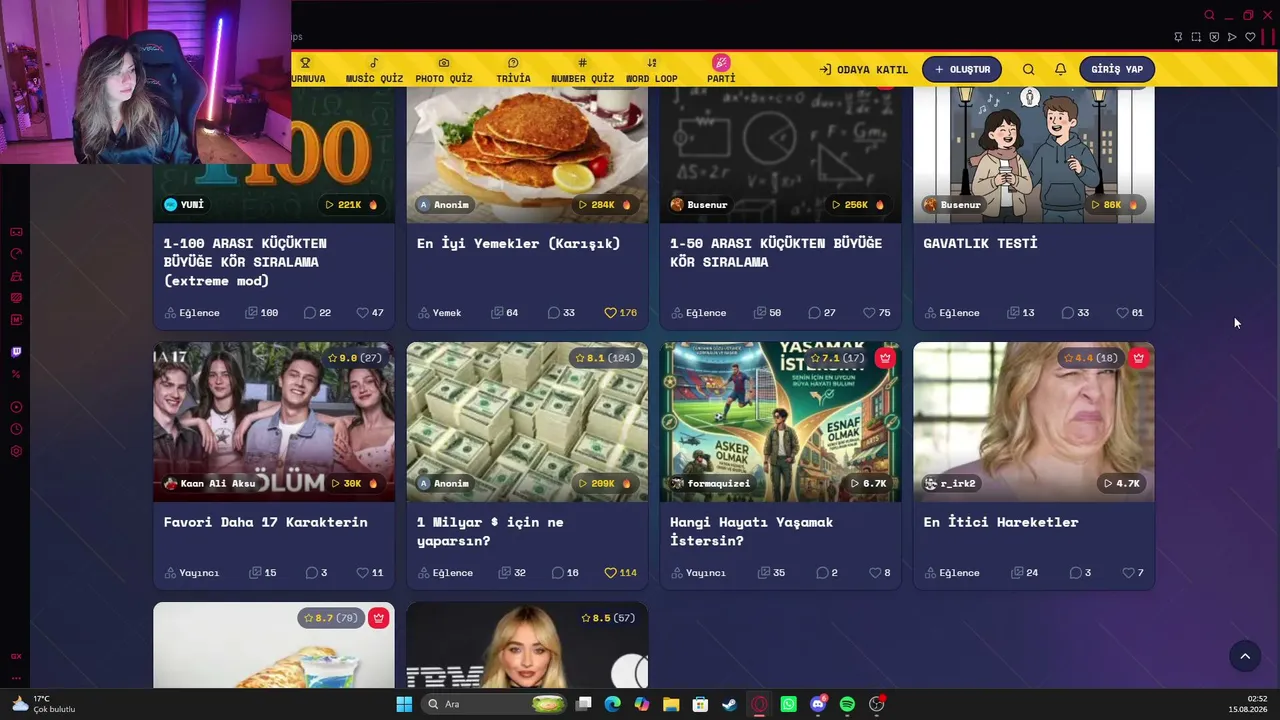This screenshot has height=720, width=1280.
Task: Open Discord from the taskbar
Action: pyautogui.click(x=818, y=704)
